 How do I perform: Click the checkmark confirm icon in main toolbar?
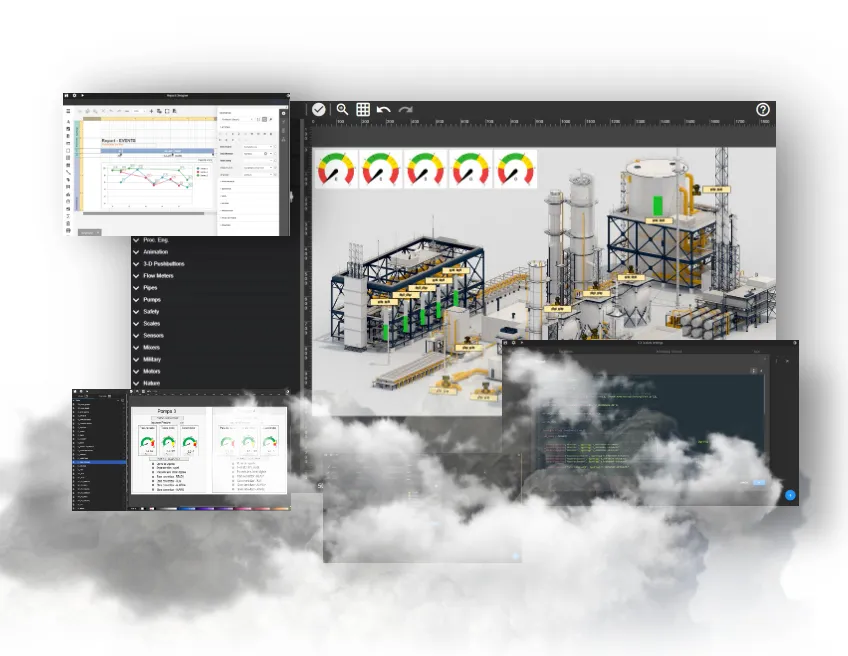(319, 109)
